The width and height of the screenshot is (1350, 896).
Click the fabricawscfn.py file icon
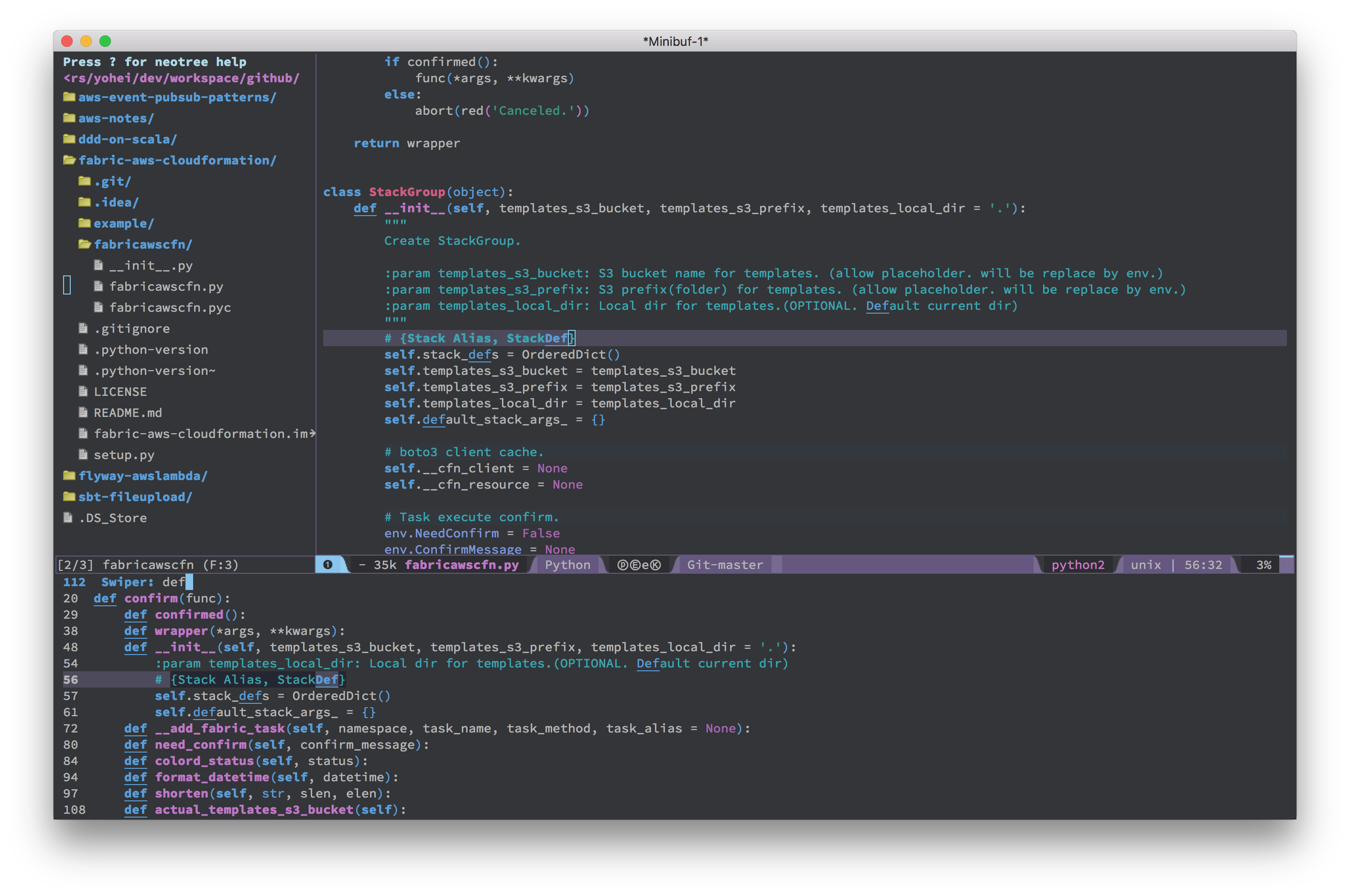(x=98, y=286)
